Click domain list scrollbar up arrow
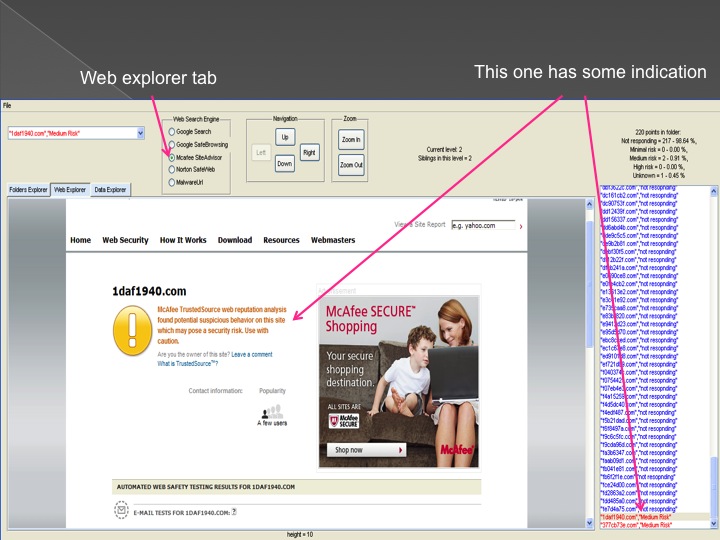720x540 pixels. click(x=714, y=191)
